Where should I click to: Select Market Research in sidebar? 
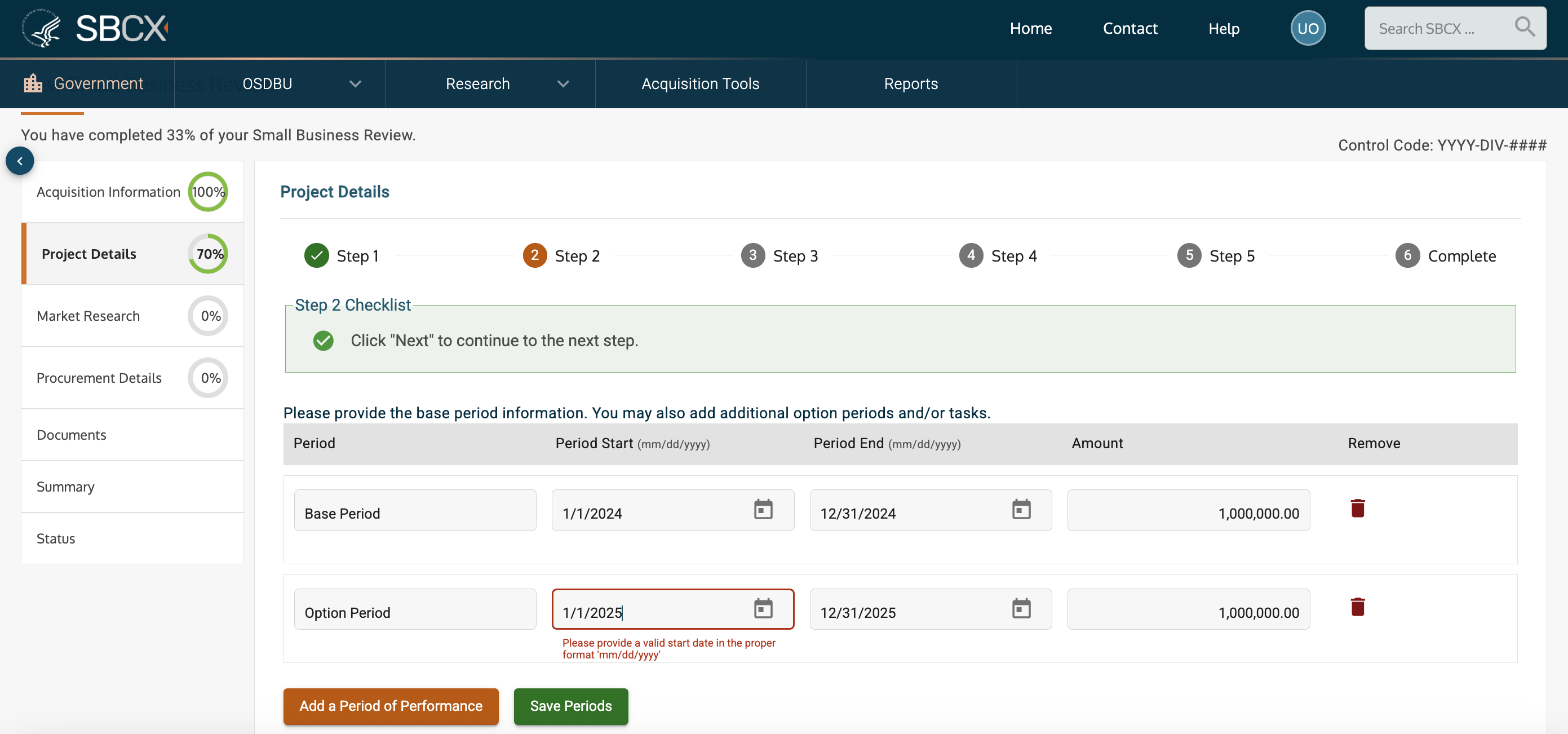[x=88, y=316]
